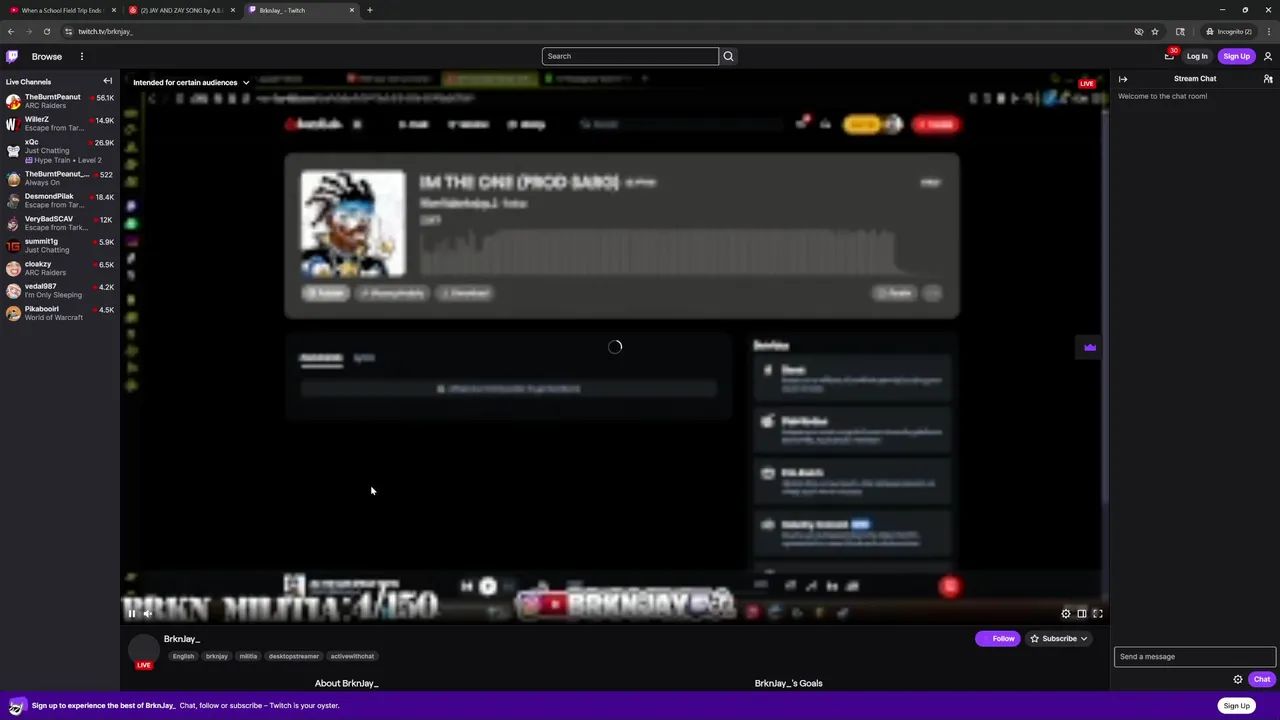This screenshot has width=1280, height=720.
Task: Go back in browser history
Action: [11, 31]
